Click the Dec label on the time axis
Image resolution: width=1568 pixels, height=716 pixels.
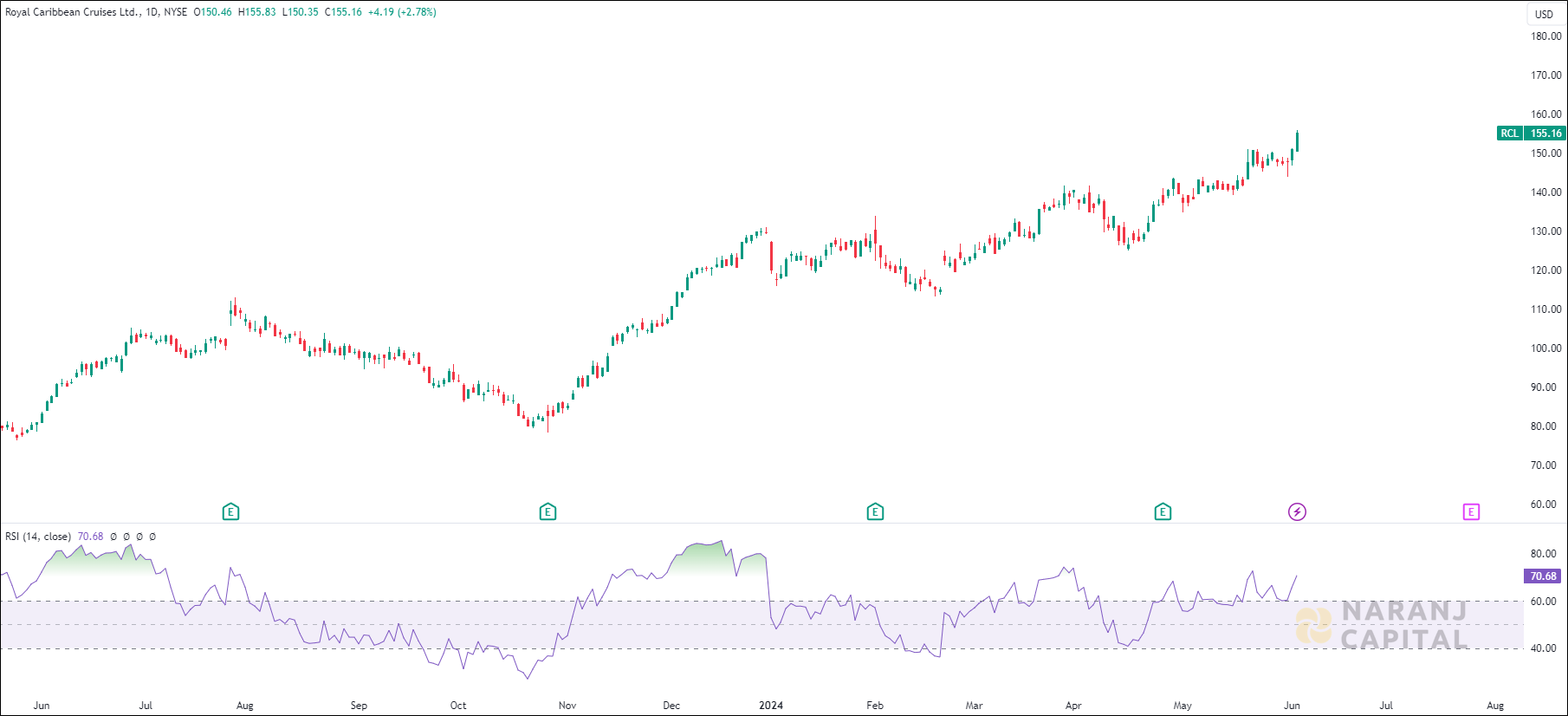tap(671, 705)
